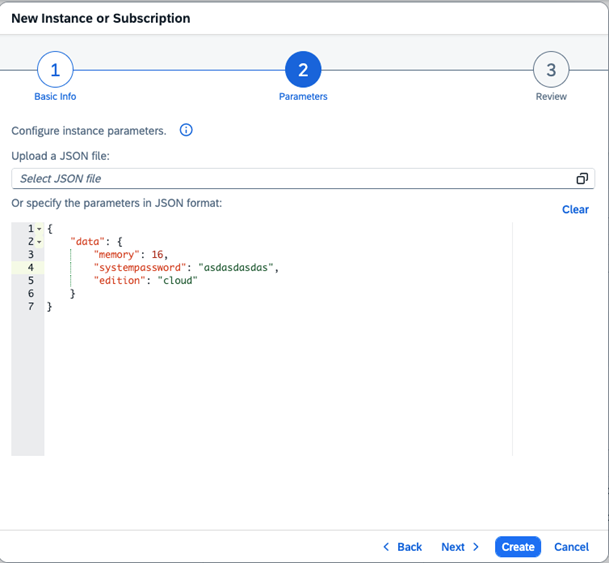The width and height of the screenshot is (609, 563).
Task: Go back with the Back button
Action: pyautogui.click(x=403, y=547)
